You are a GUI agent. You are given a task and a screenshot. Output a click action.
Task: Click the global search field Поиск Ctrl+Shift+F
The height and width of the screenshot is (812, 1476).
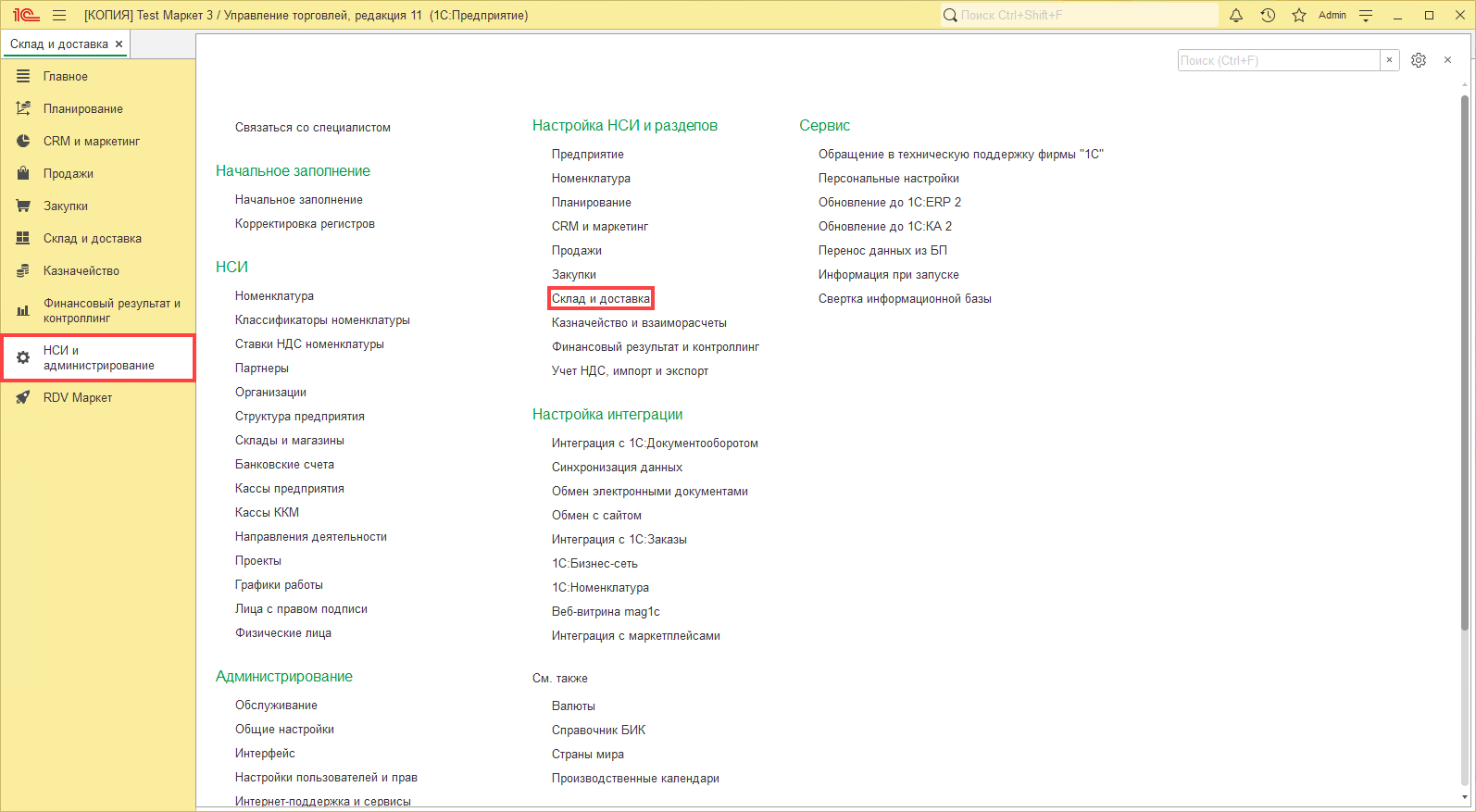click(1080, 15)
